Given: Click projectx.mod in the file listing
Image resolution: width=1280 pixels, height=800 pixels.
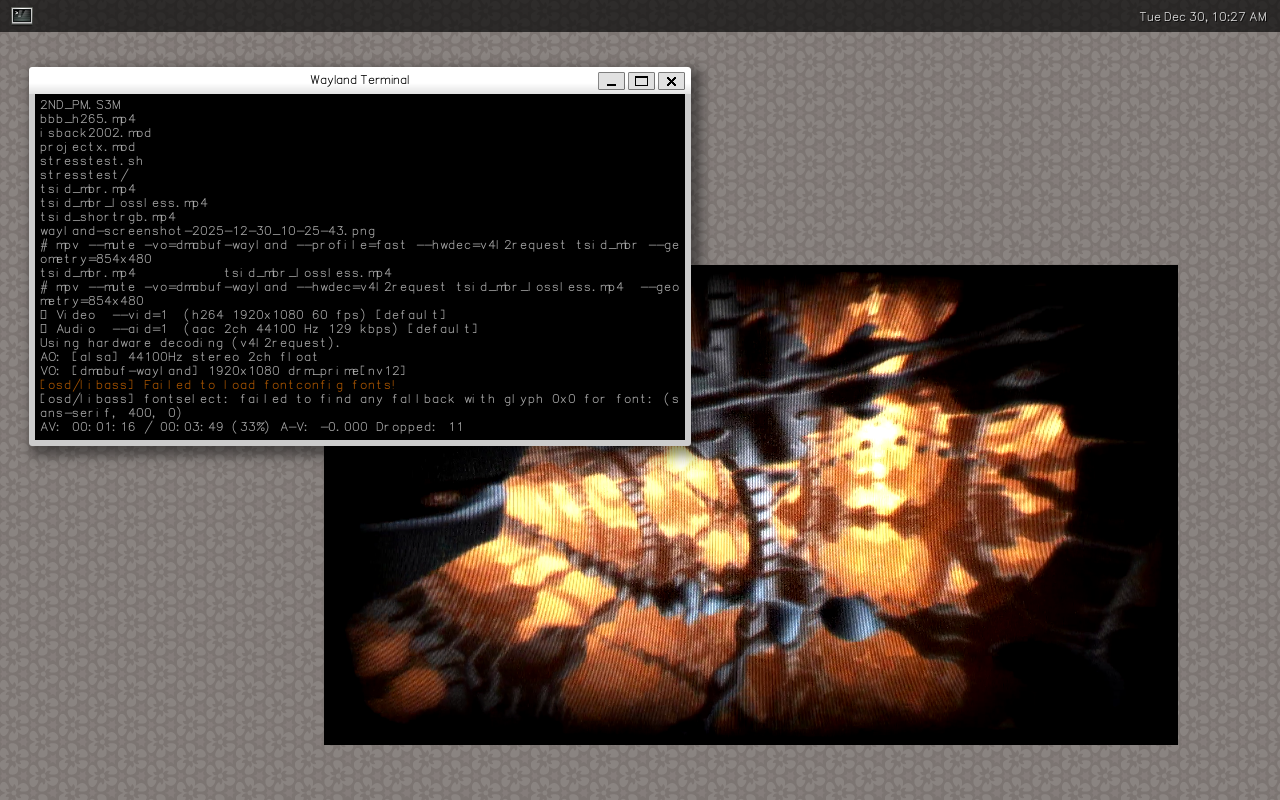Looking at the screenshot, I should click(88, 147).
